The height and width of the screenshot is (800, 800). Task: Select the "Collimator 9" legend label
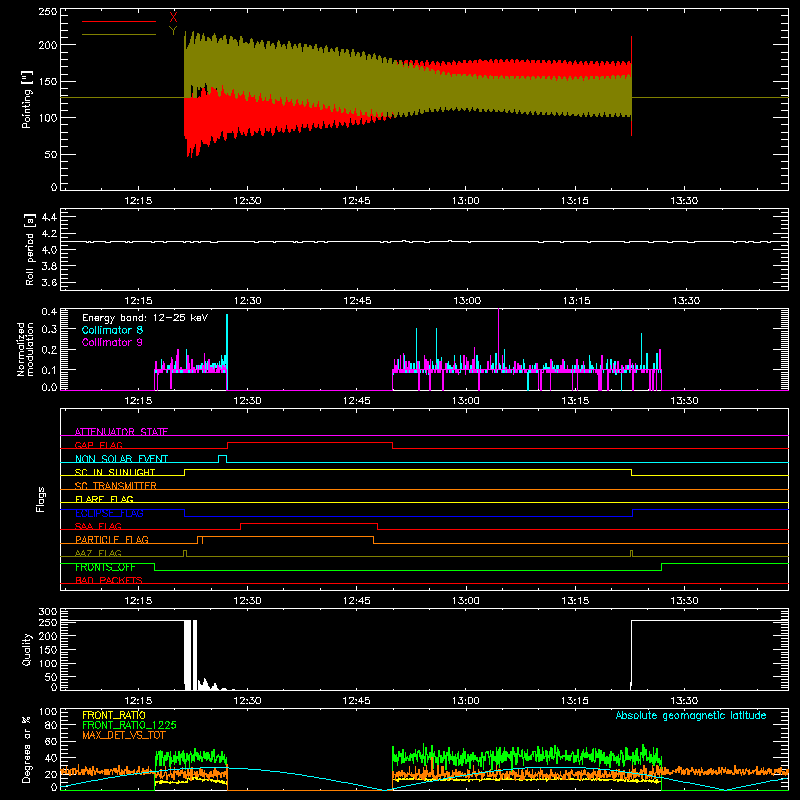pos(112,342)
